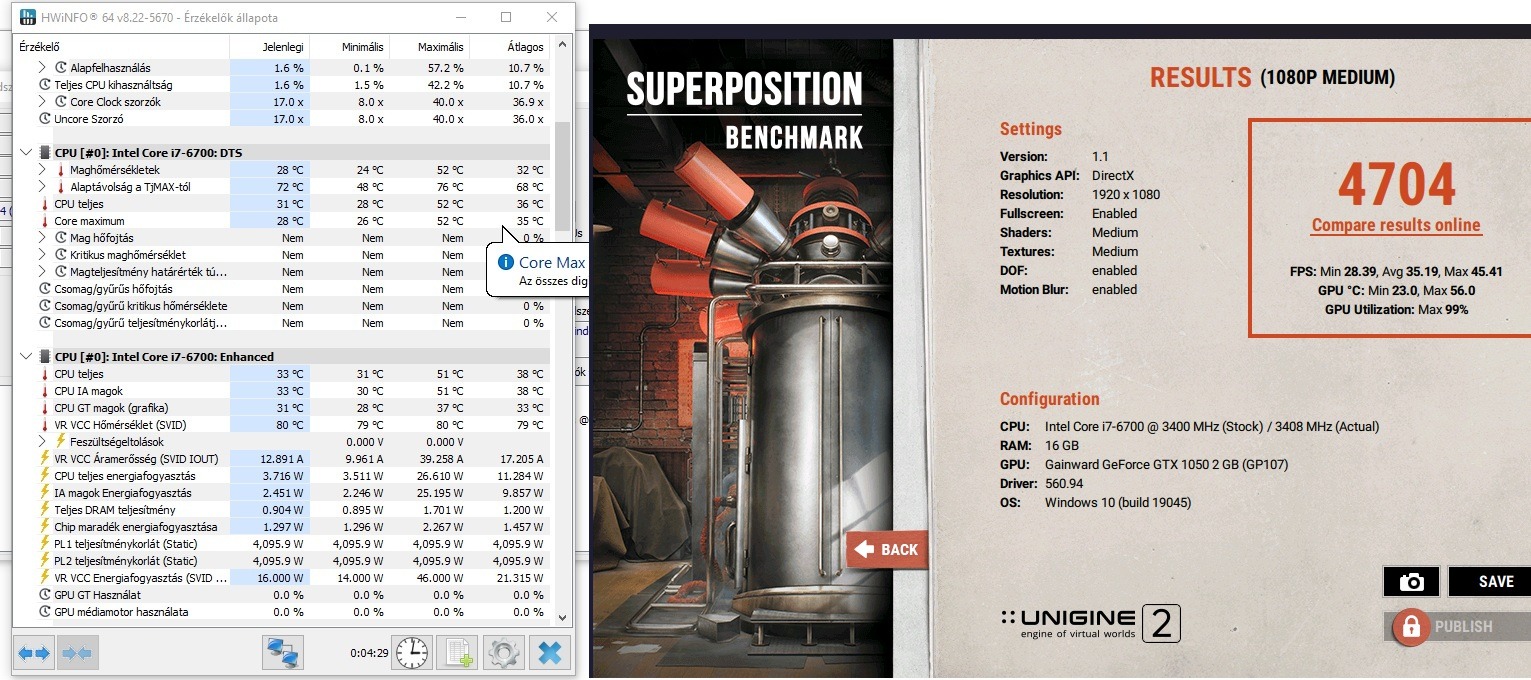Screen dimensions: 1531x680
Task: Select CPU teljes energiafogyasztás row
Action: pyautogui.click(x=283, y=476)
